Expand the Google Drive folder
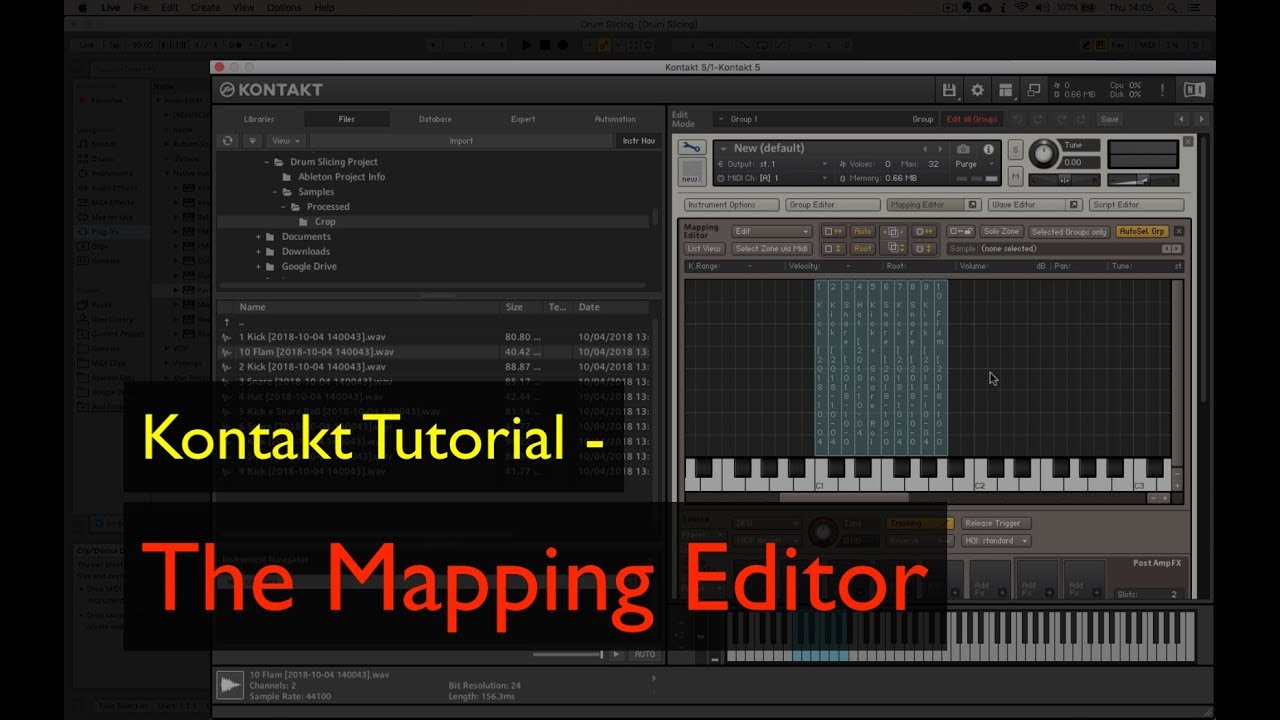This screenshot has width=1280, height=720. [258, 267]
